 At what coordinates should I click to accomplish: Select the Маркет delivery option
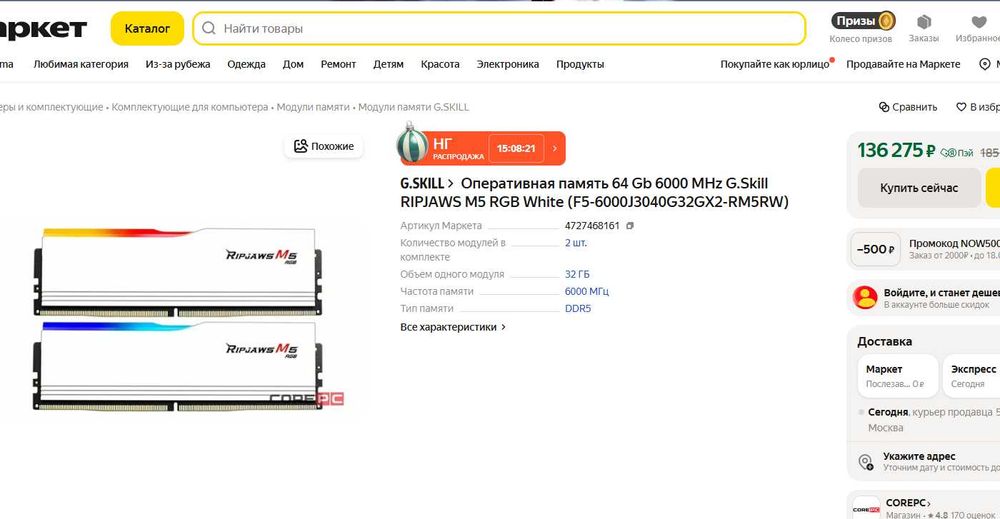click(x=898, y=376)
